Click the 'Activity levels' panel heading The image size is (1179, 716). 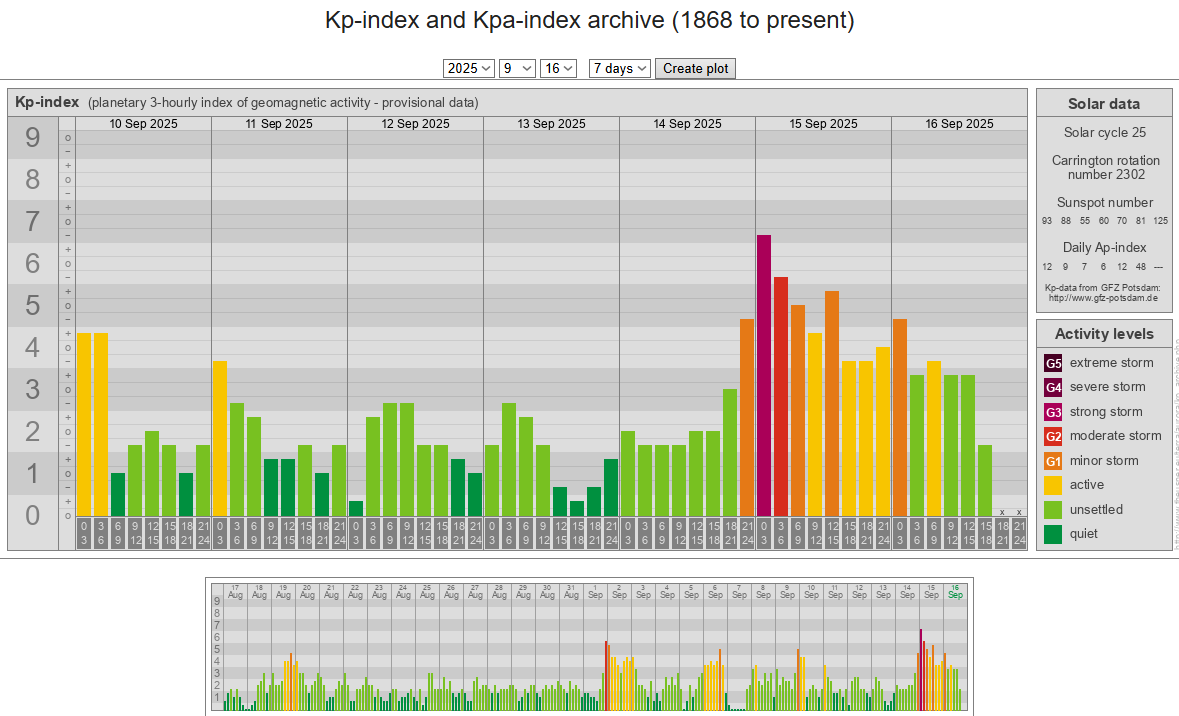tap(1104, 334)
